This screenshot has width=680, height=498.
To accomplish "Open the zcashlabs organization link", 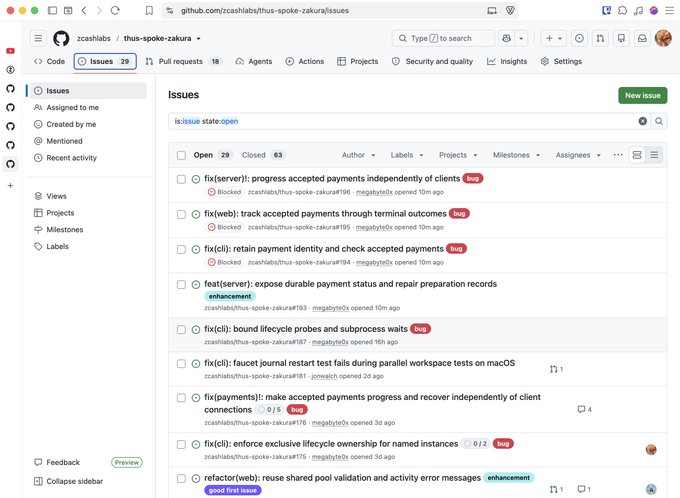I will tap(94, 38).
